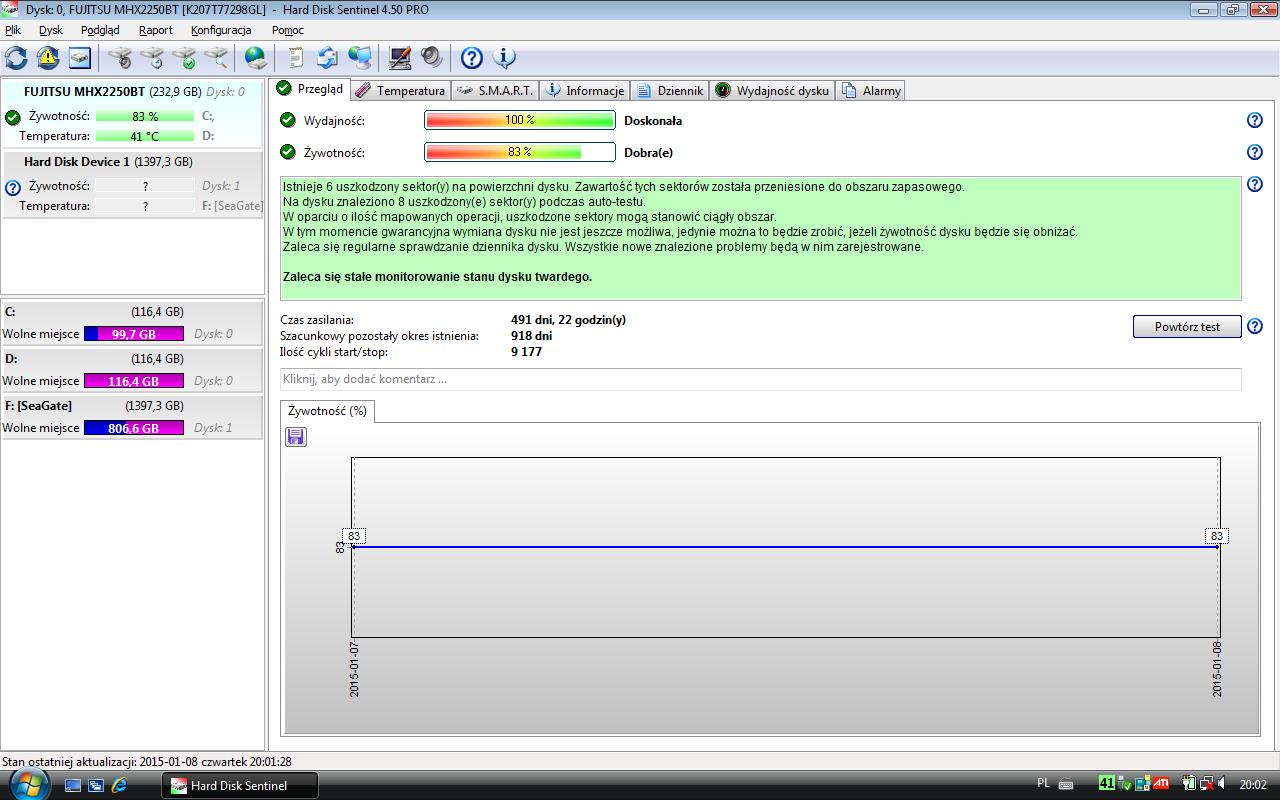Click the 'Doskonała' performance rating text
Image resolution: width=1280 pixels, height=800 pixels.
[x=653, y=121]
